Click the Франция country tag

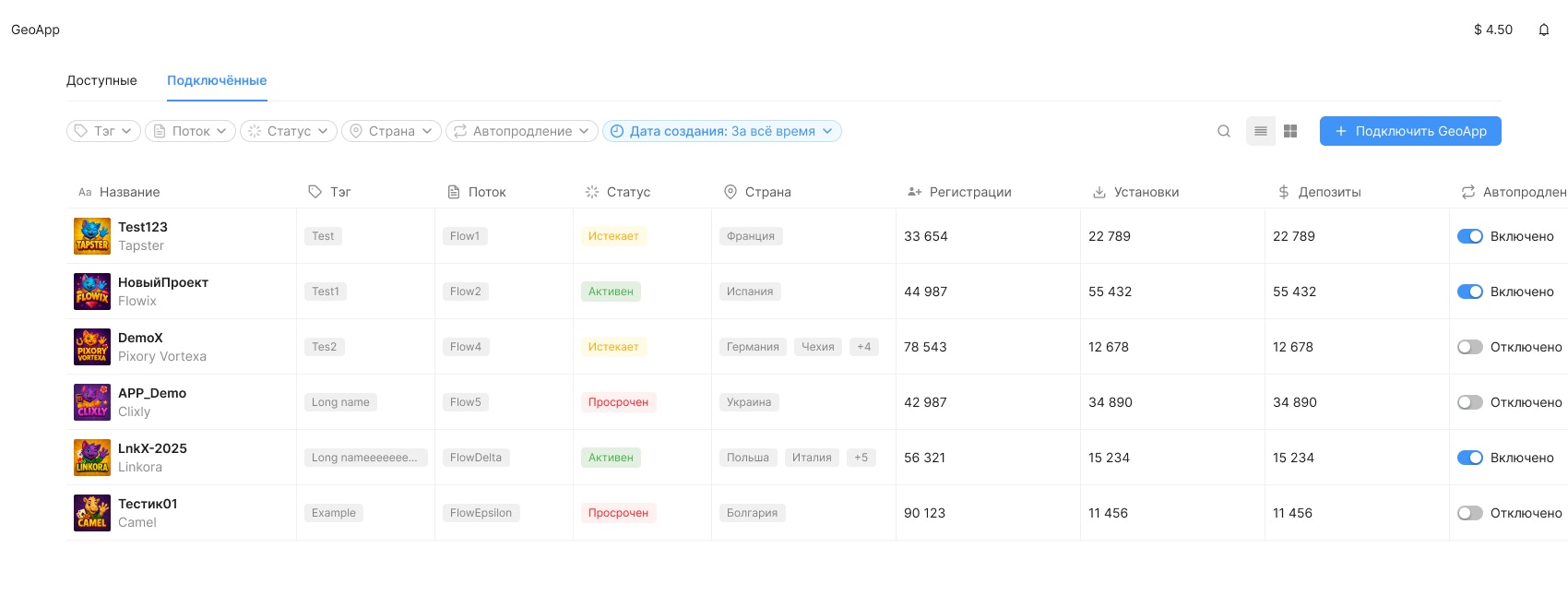point(751,236)
